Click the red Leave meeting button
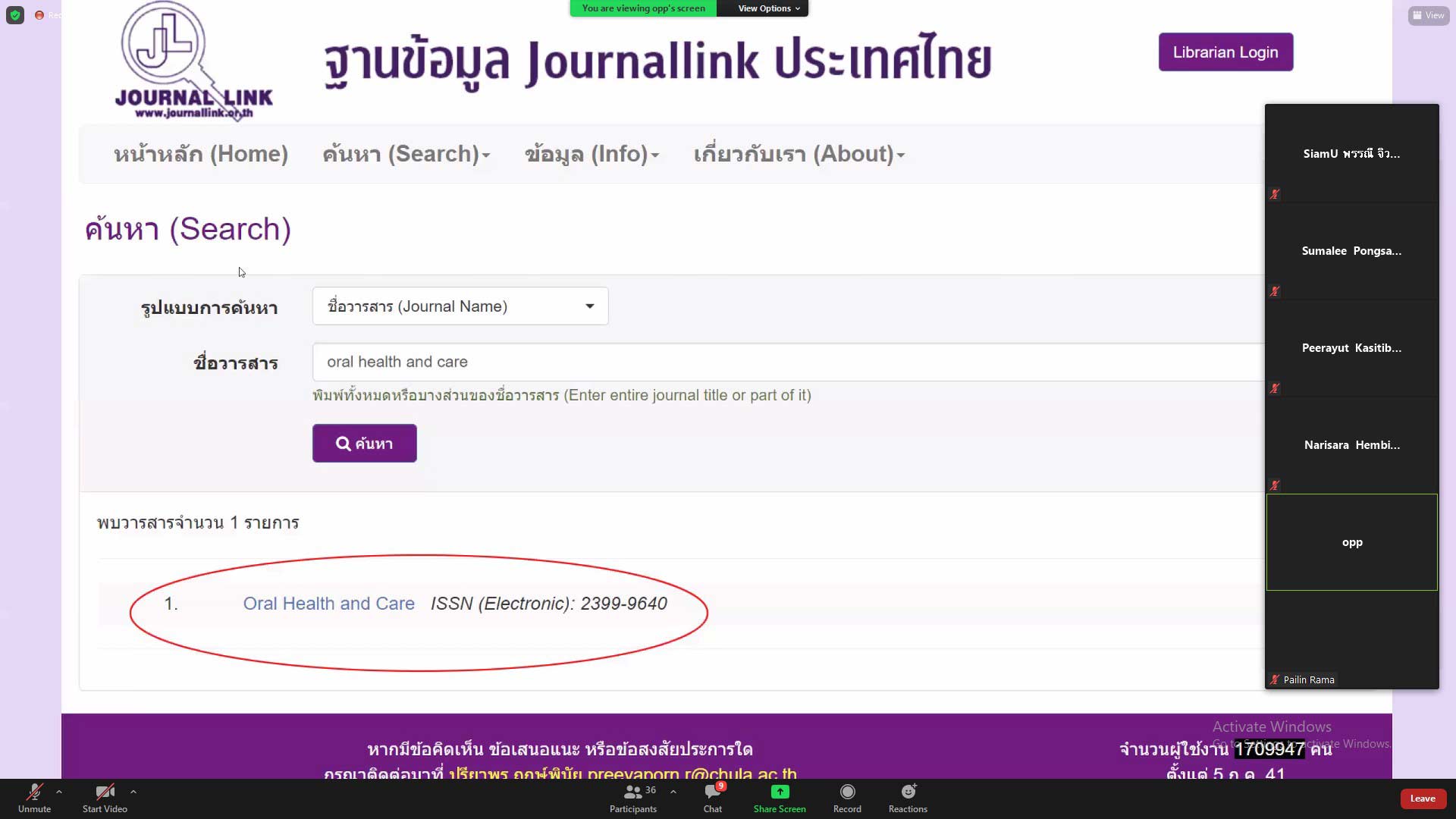Image resolution: width=1456 pixels, height=819 pixels. 1423,799
